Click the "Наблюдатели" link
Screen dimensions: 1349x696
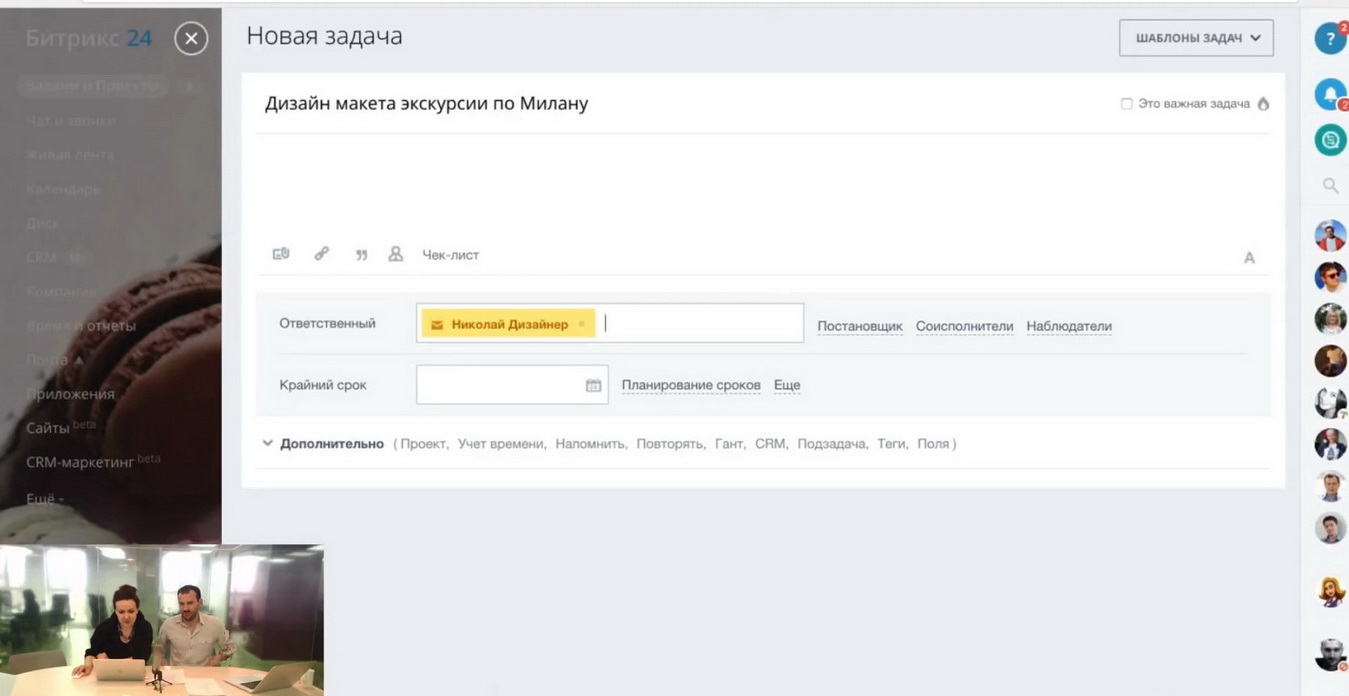1069,326
